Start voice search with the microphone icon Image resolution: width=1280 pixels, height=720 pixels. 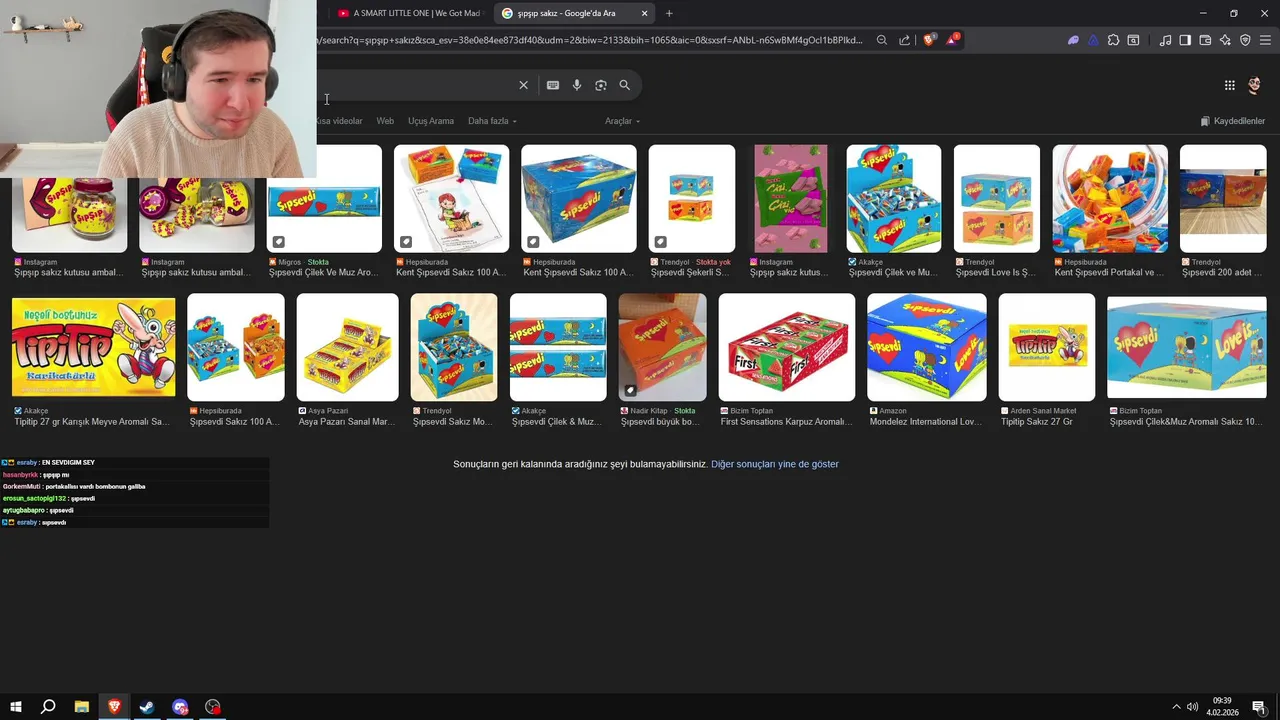(x=577, y=85)
